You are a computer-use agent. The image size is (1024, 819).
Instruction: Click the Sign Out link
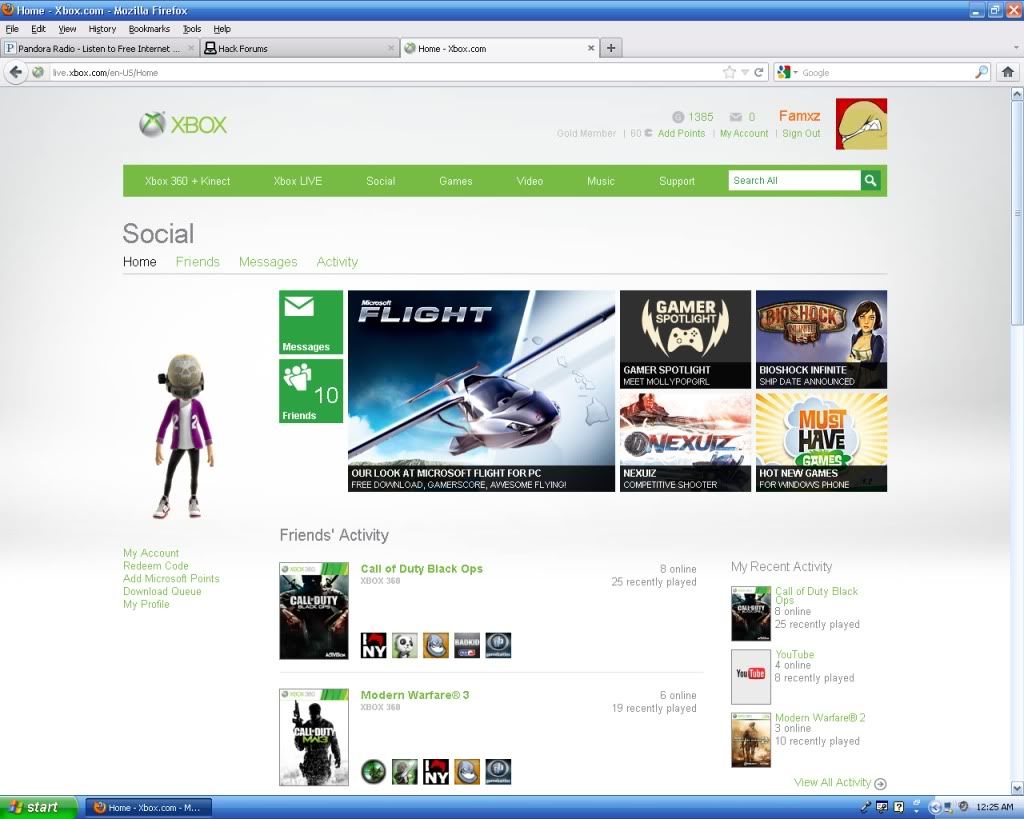pos(801,133)
